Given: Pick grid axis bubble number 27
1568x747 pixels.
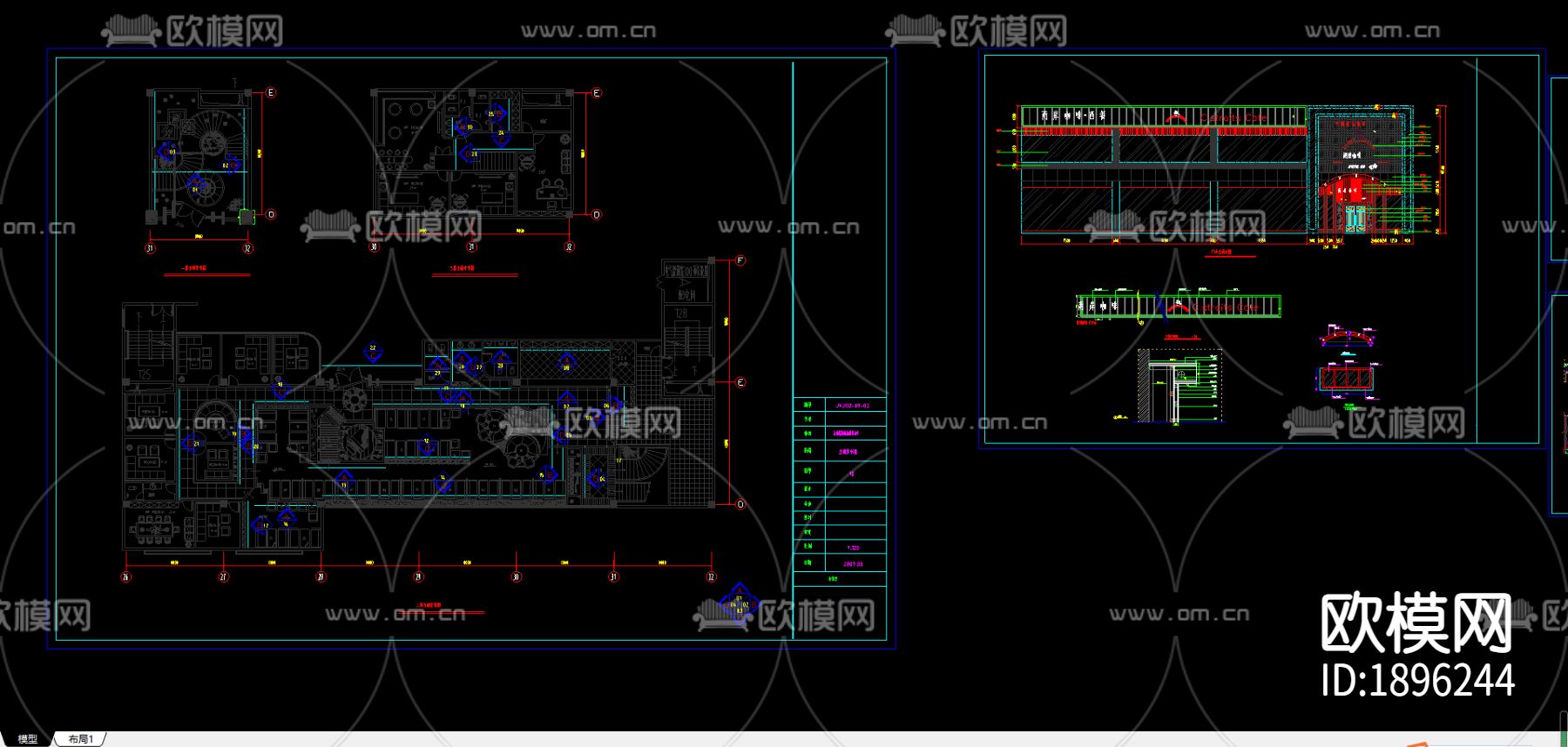Looking at the screenshot, I should pos(224,577).
